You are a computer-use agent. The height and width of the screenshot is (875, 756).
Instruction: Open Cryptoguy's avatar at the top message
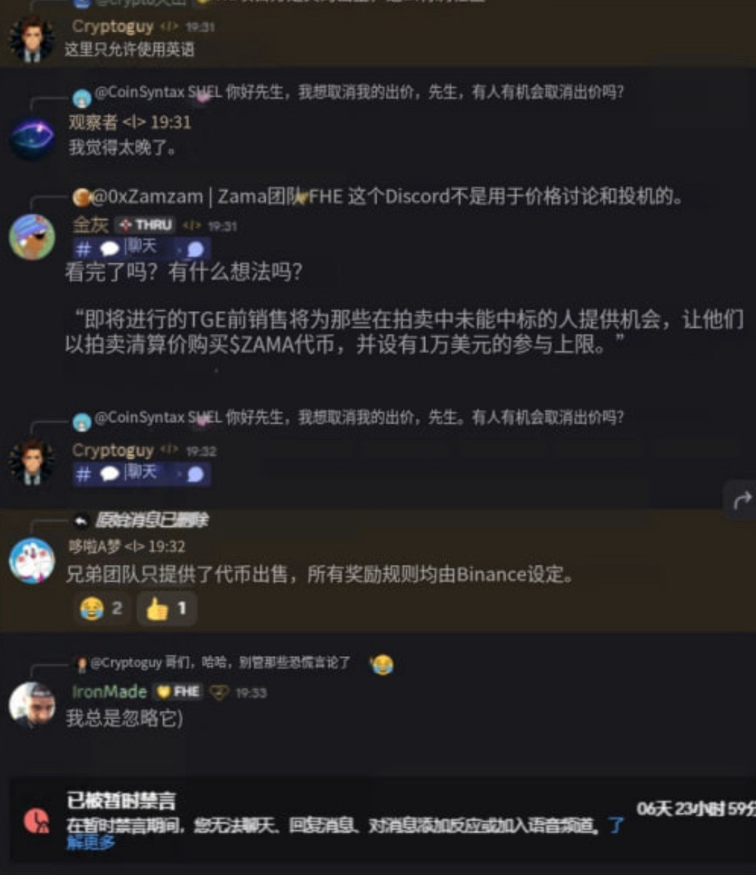tap(31, 39)
